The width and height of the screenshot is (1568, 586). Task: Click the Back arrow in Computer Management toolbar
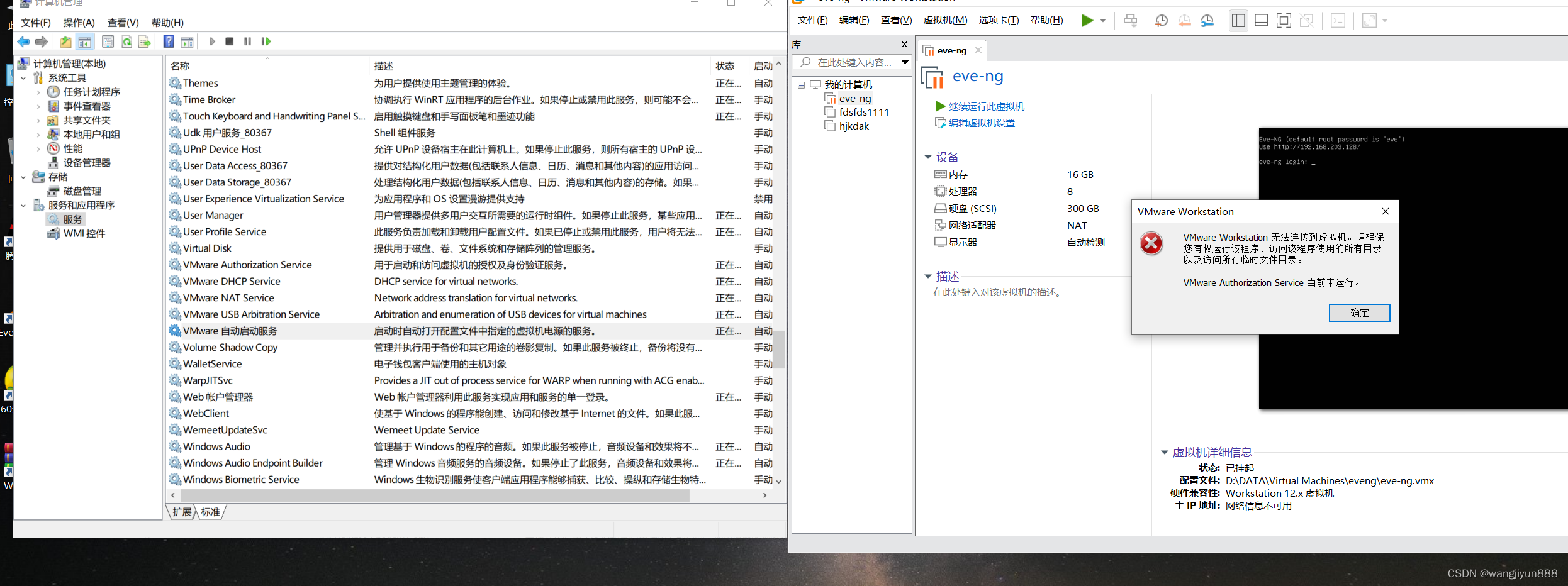(23, 41)
